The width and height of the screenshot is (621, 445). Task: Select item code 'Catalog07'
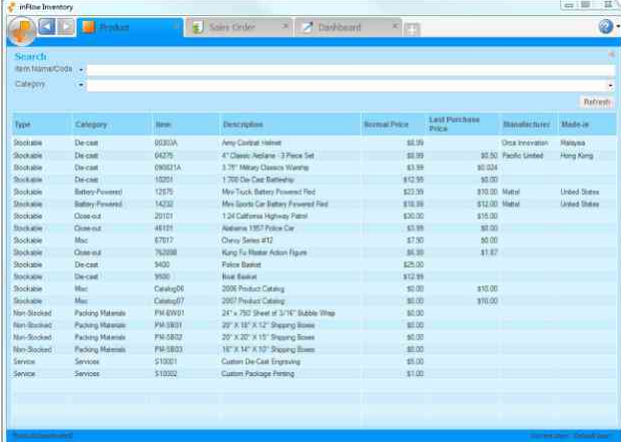coord(169,301)
